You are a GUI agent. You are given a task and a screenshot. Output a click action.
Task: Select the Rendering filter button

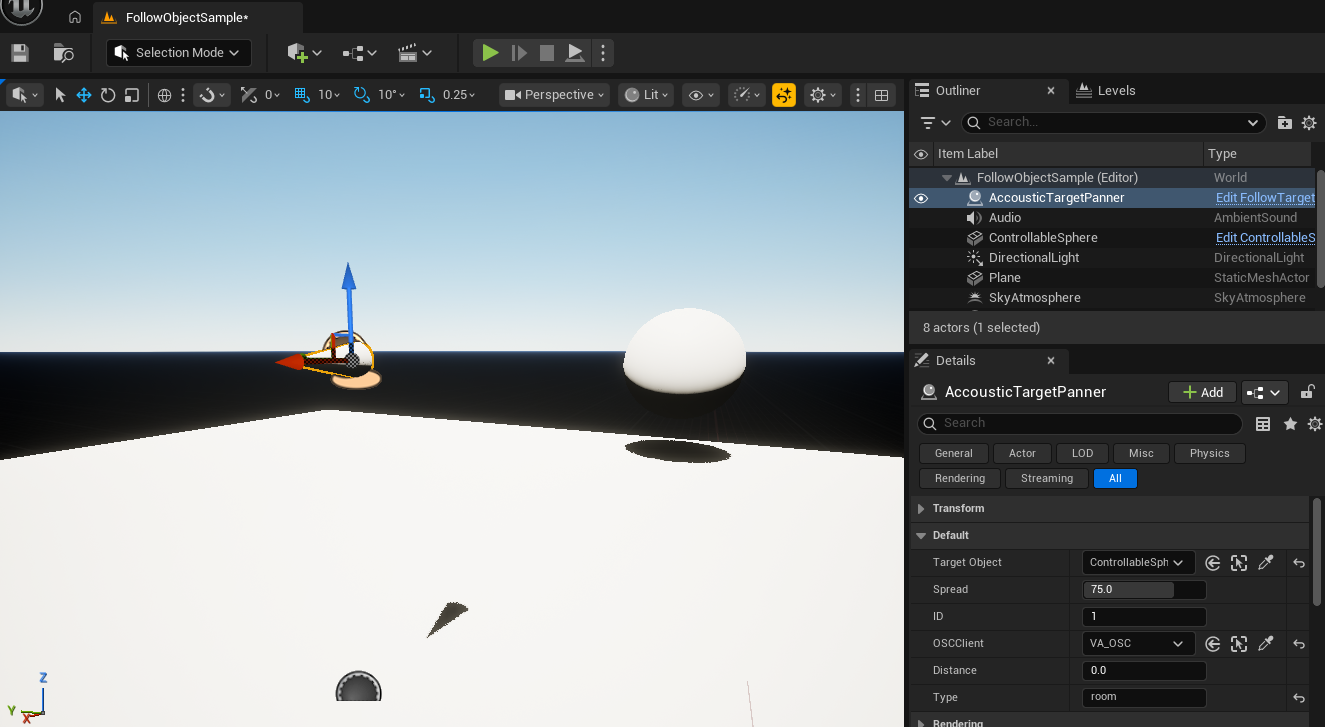[960, 478]
